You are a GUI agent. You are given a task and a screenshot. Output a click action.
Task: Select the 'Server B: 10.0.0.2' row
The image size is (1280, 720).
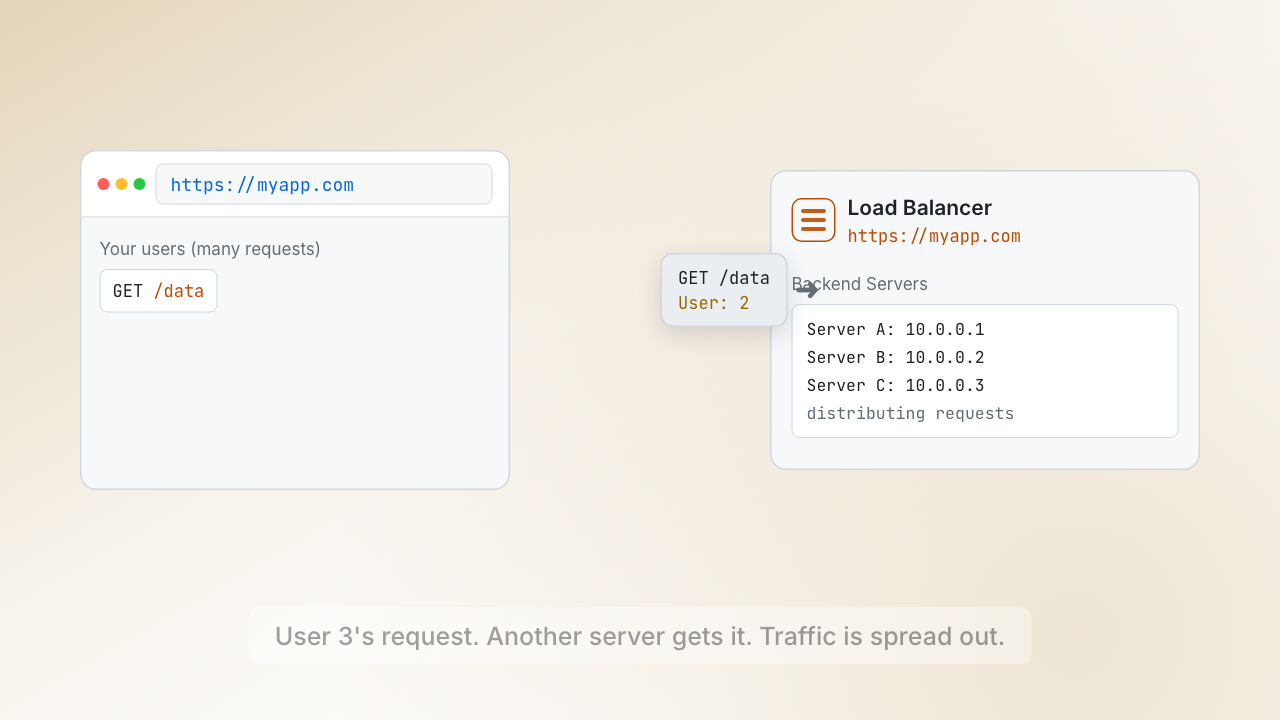(x=896, y=357)
